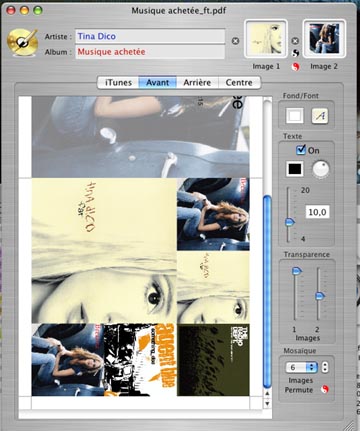Edit the Album field Musique achetée

pos(150,52)
